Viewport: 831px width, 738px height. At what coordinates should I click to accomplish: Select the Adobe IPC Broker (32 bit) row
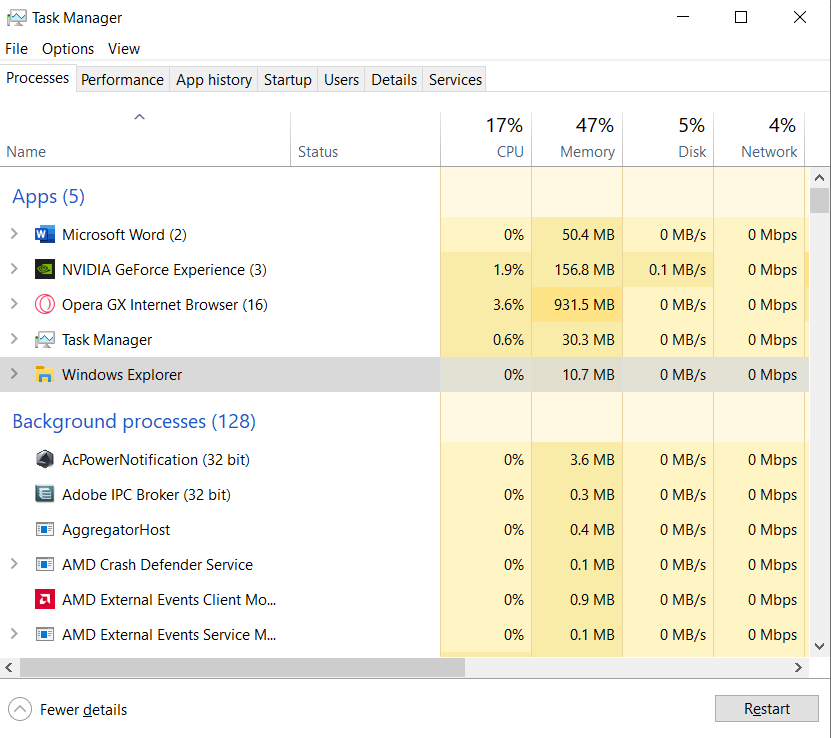click(404, 494)
